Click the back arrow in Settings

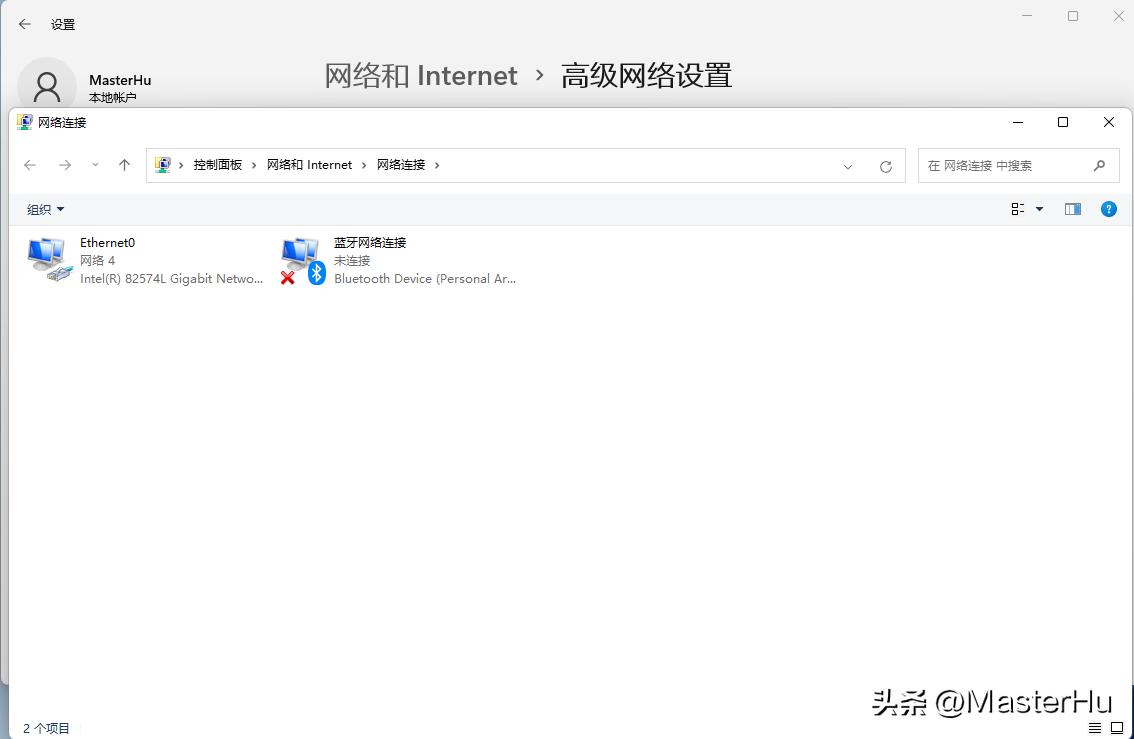[24, 24]
